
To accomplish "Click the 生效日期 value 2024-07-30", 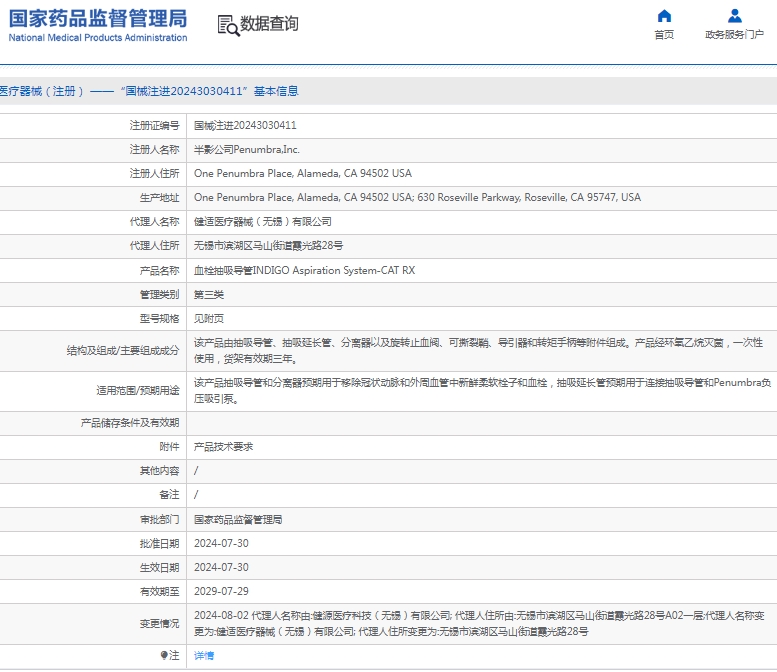I will click(221, 567).
